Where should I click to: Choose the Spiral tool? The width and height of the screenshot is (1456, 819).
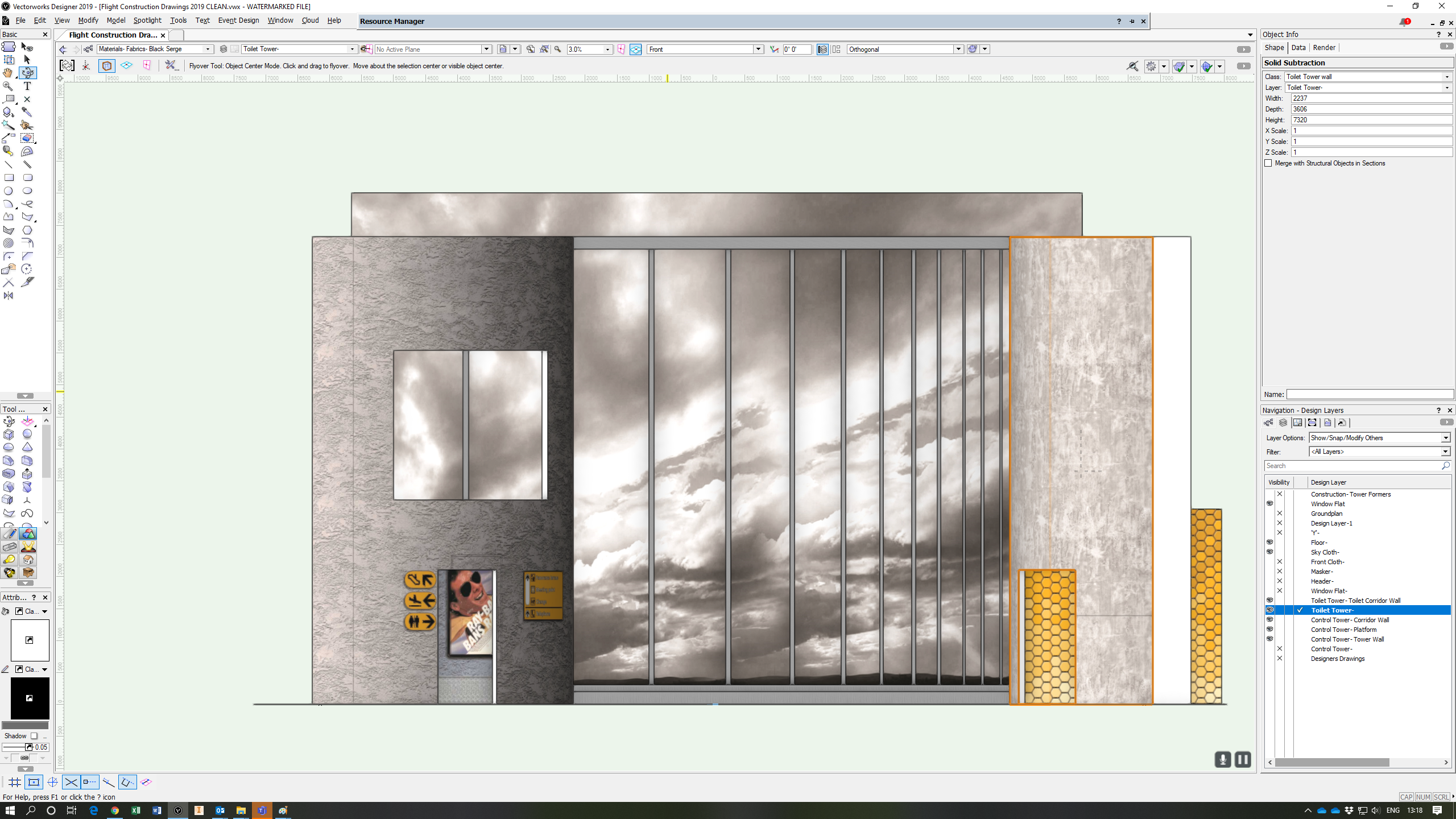pos(9,243)
